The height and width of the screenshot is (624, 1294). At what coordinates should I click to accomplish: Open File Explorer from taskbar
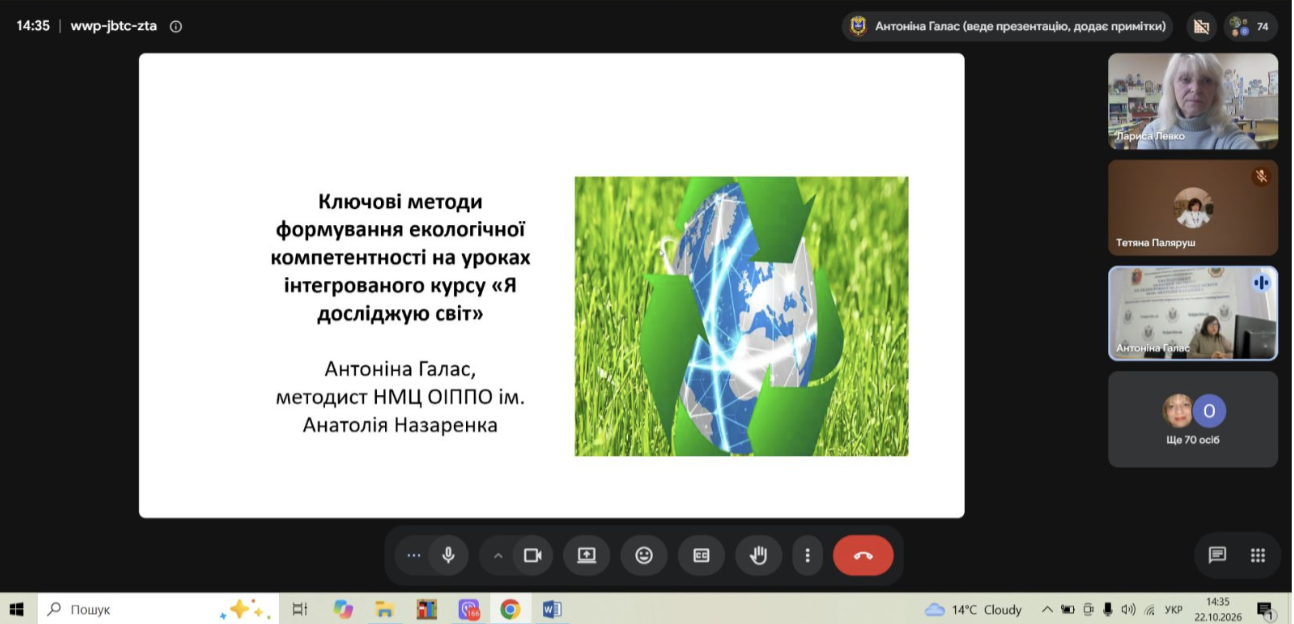tap(384, 609)
